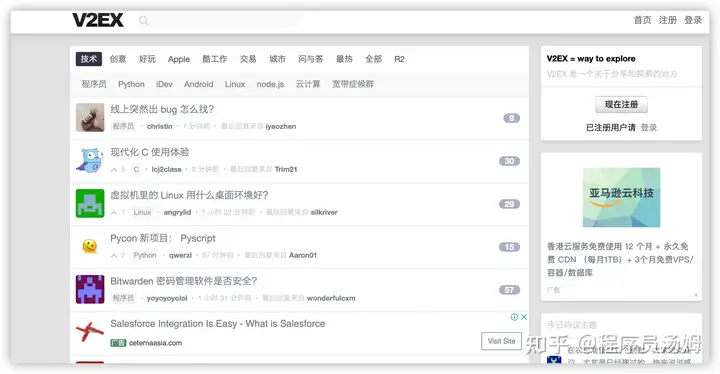Viewport: 720px width, 374px height.
Task: Click the 现在注册 button
Action: (x=621, y=104)
